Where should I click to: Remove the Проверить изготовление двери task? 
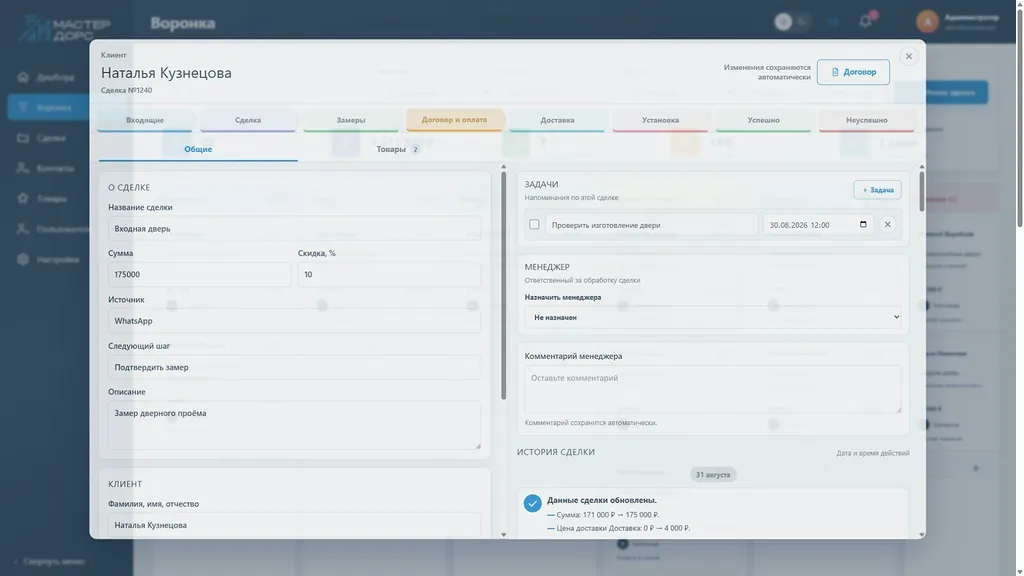click(888, 225)
